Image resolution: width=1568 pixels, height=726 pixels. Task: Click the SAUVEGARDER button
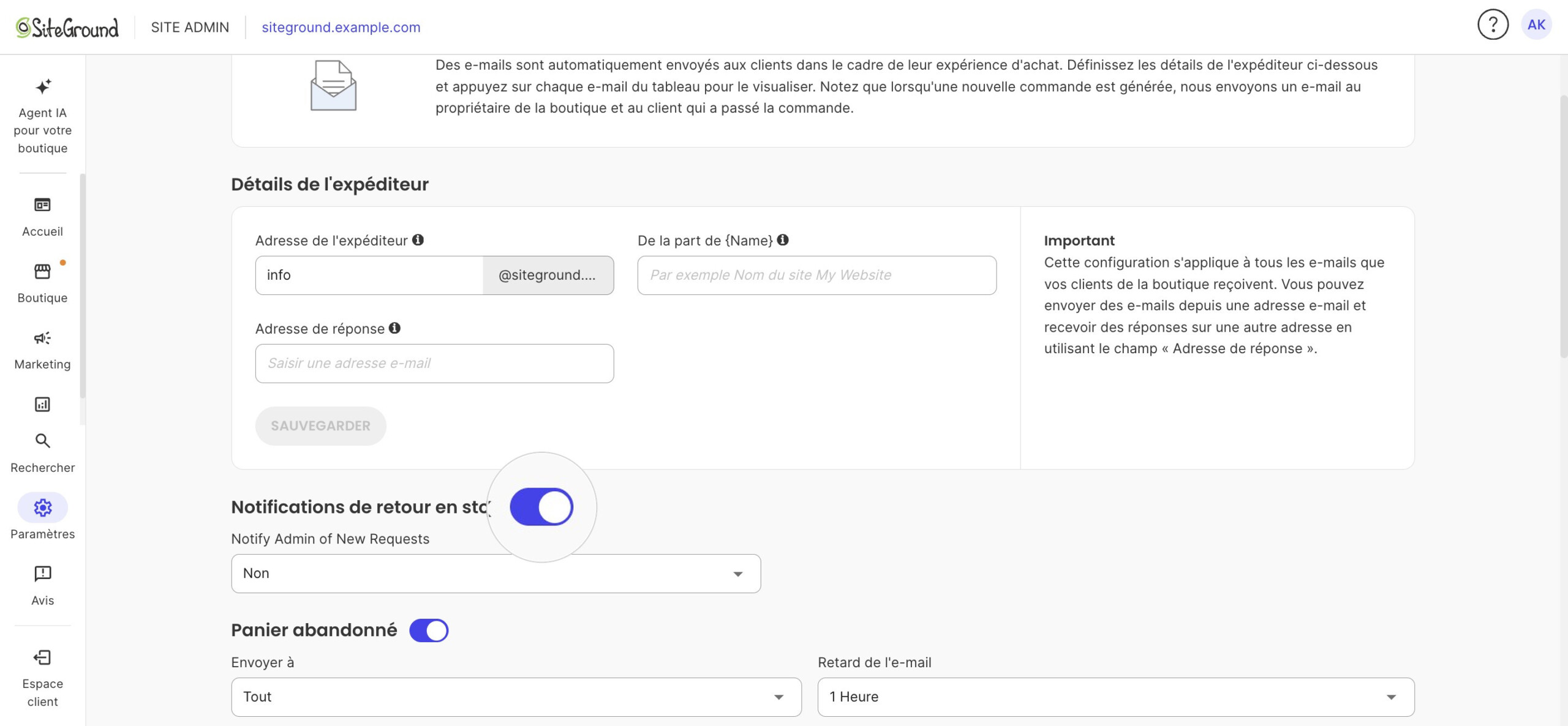[321, 426]
